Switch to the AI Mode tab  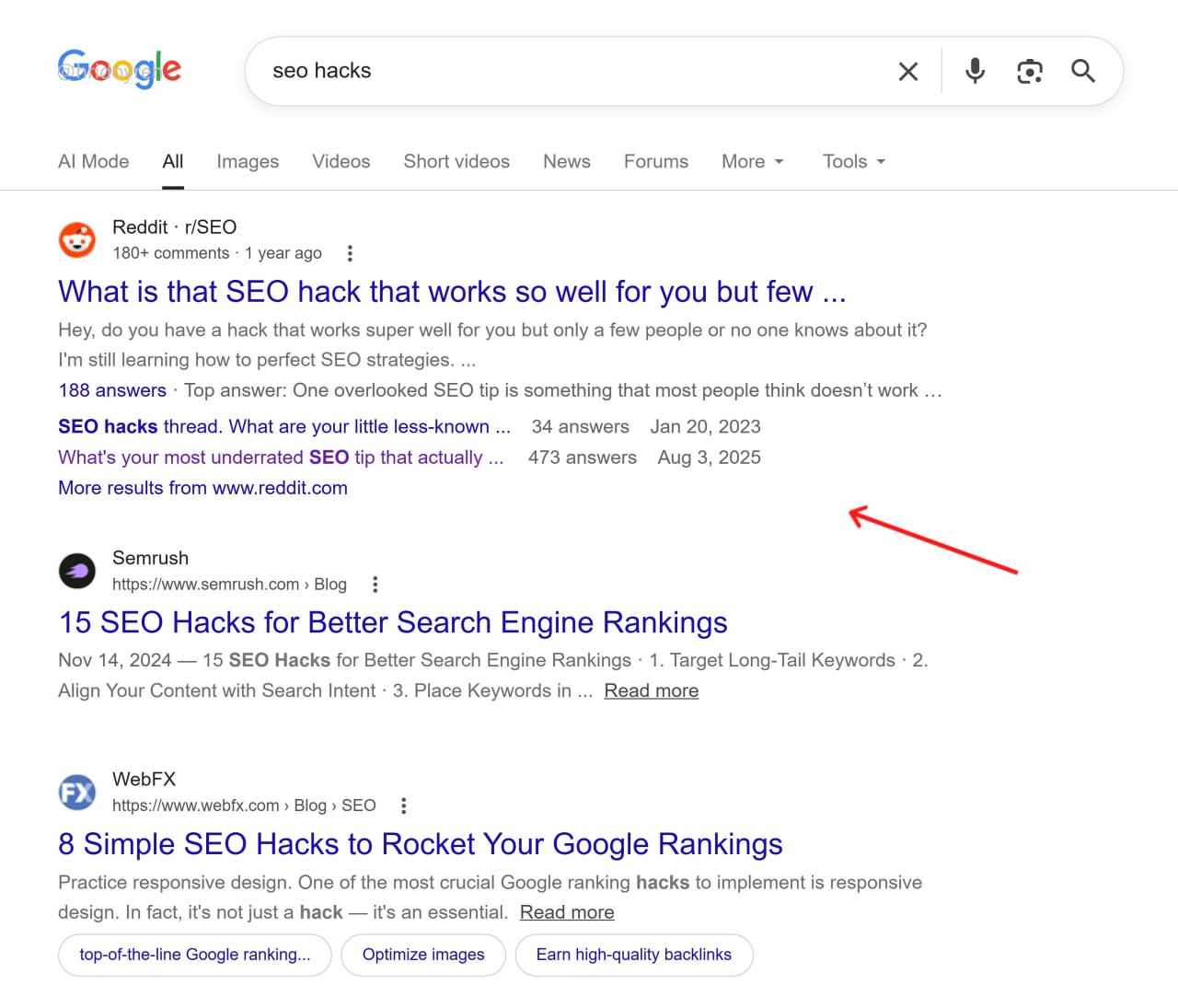(x=94, y=161)
